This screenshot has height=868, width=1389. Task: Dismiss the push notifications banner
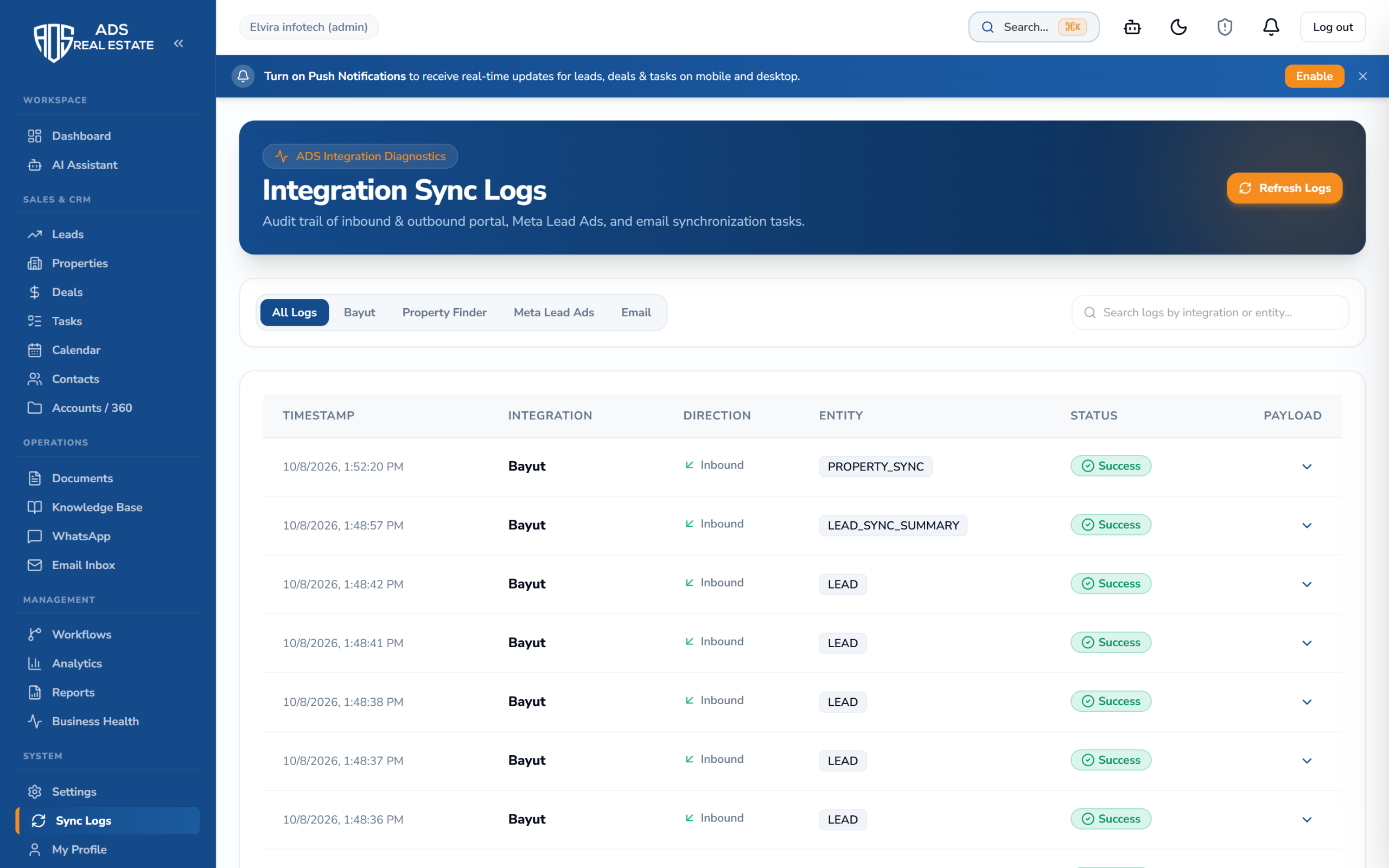1362,76
